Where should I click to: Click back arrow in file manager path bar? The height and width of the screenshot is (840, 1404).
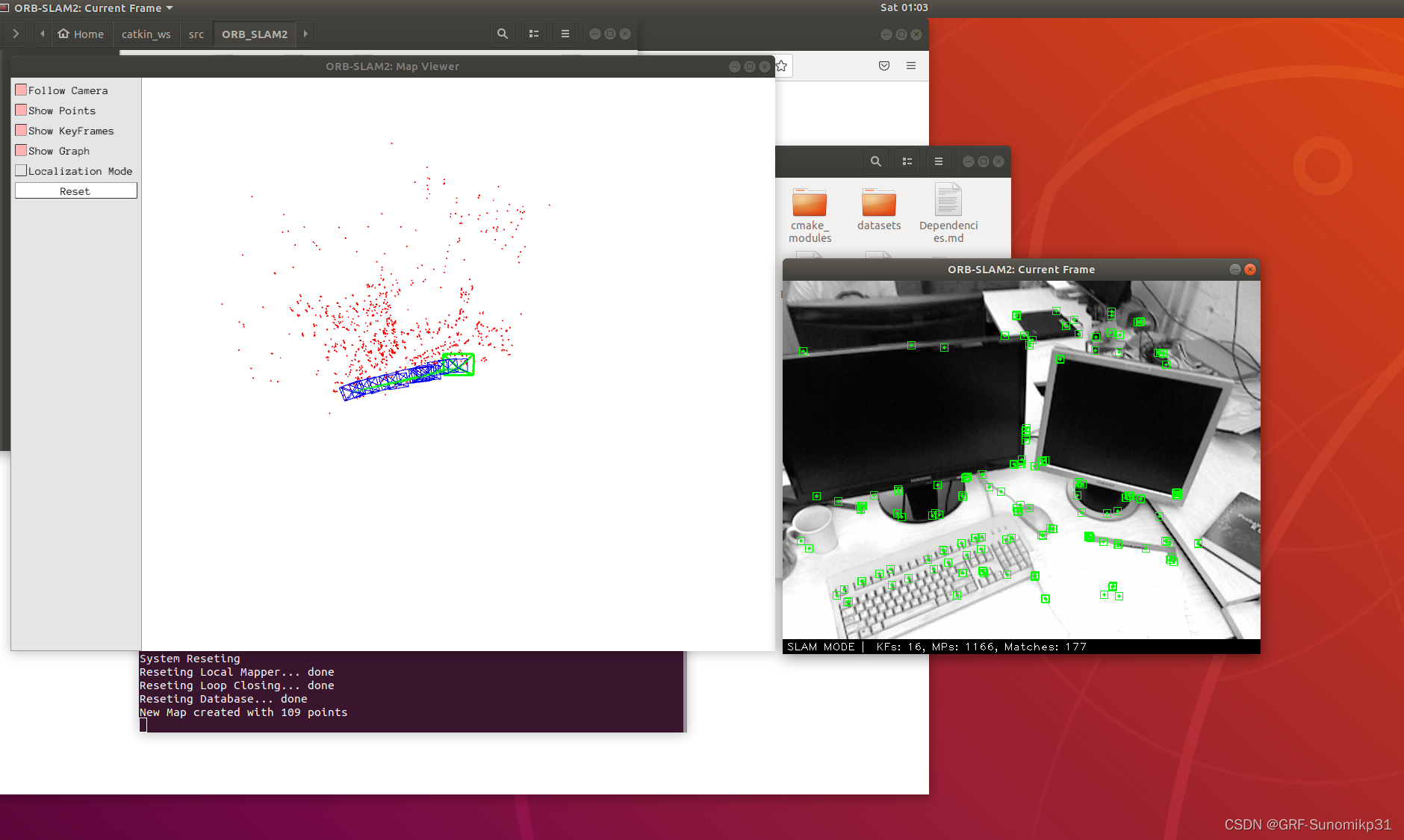click(43, 34)
